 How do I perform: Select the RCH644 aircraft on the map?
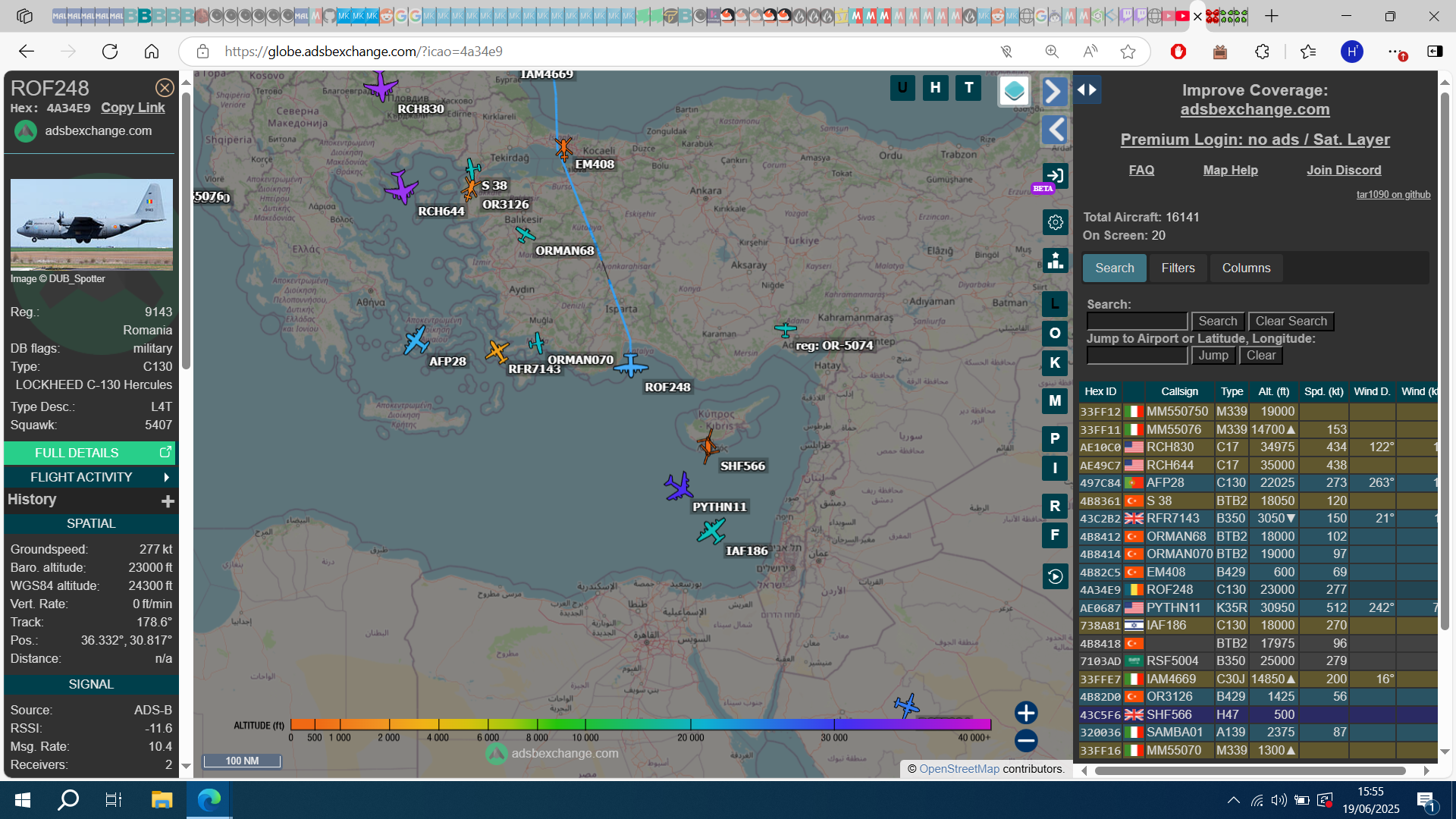(x=400, y=187)
